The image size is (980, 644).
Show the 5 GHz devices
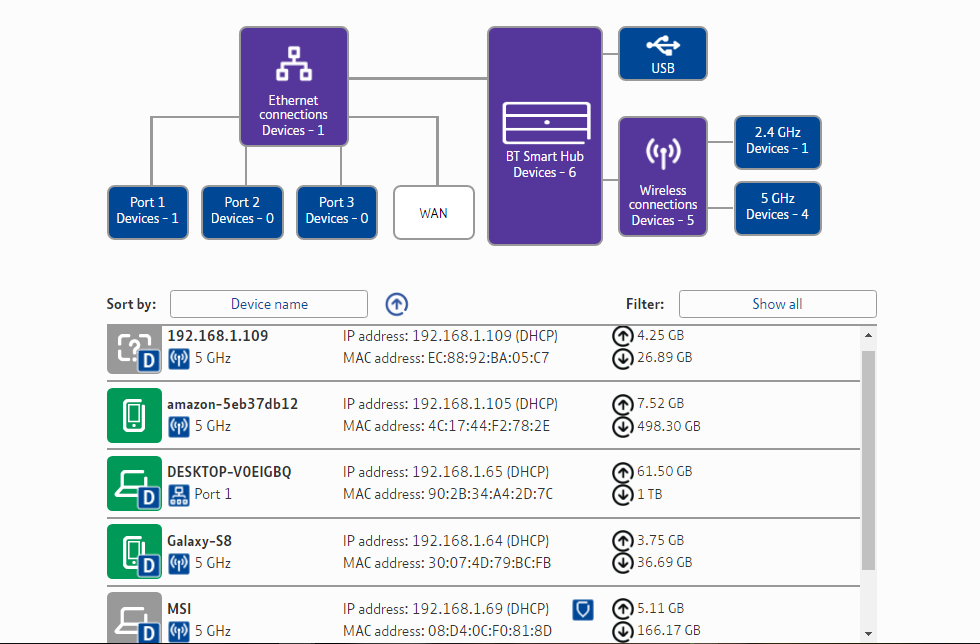[x=777, y=207]
